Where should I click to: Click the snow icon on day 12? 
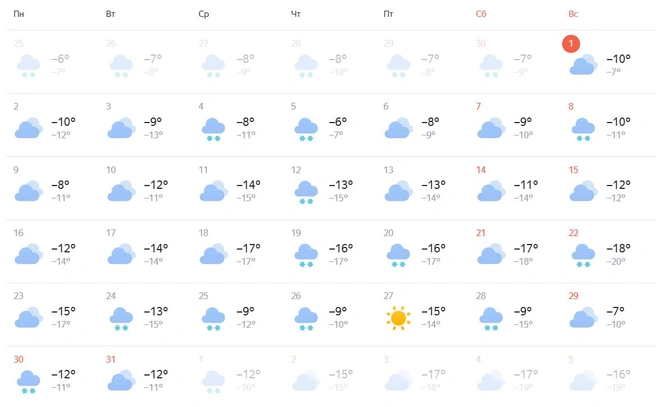tap(306, 192)
